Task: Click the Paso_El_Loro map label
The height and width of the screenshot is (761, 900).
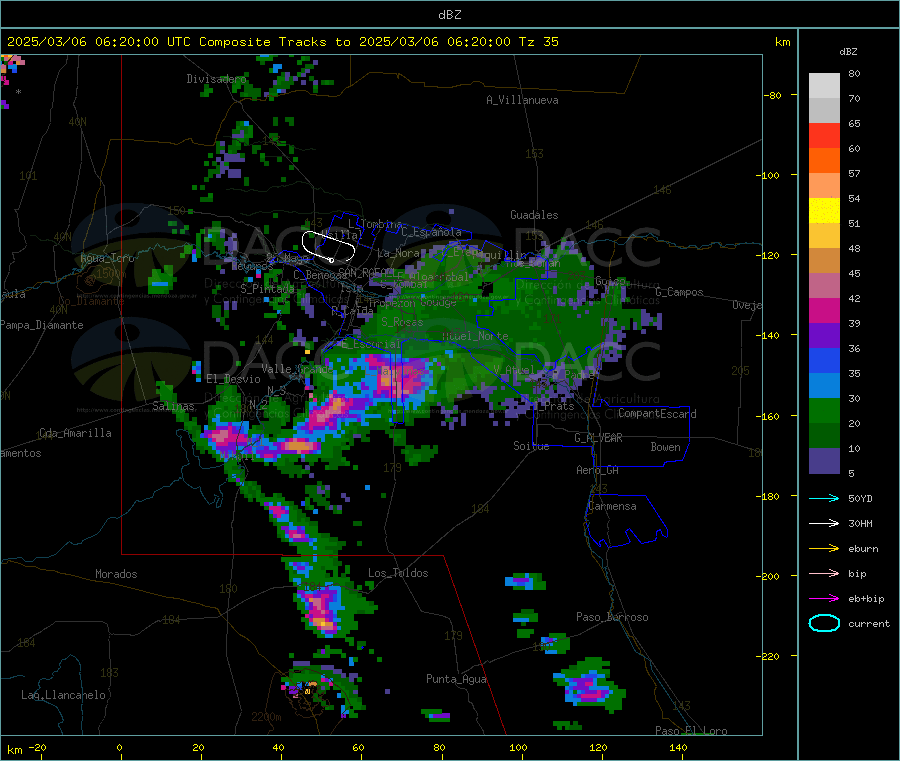Action: tap(691, 731)
